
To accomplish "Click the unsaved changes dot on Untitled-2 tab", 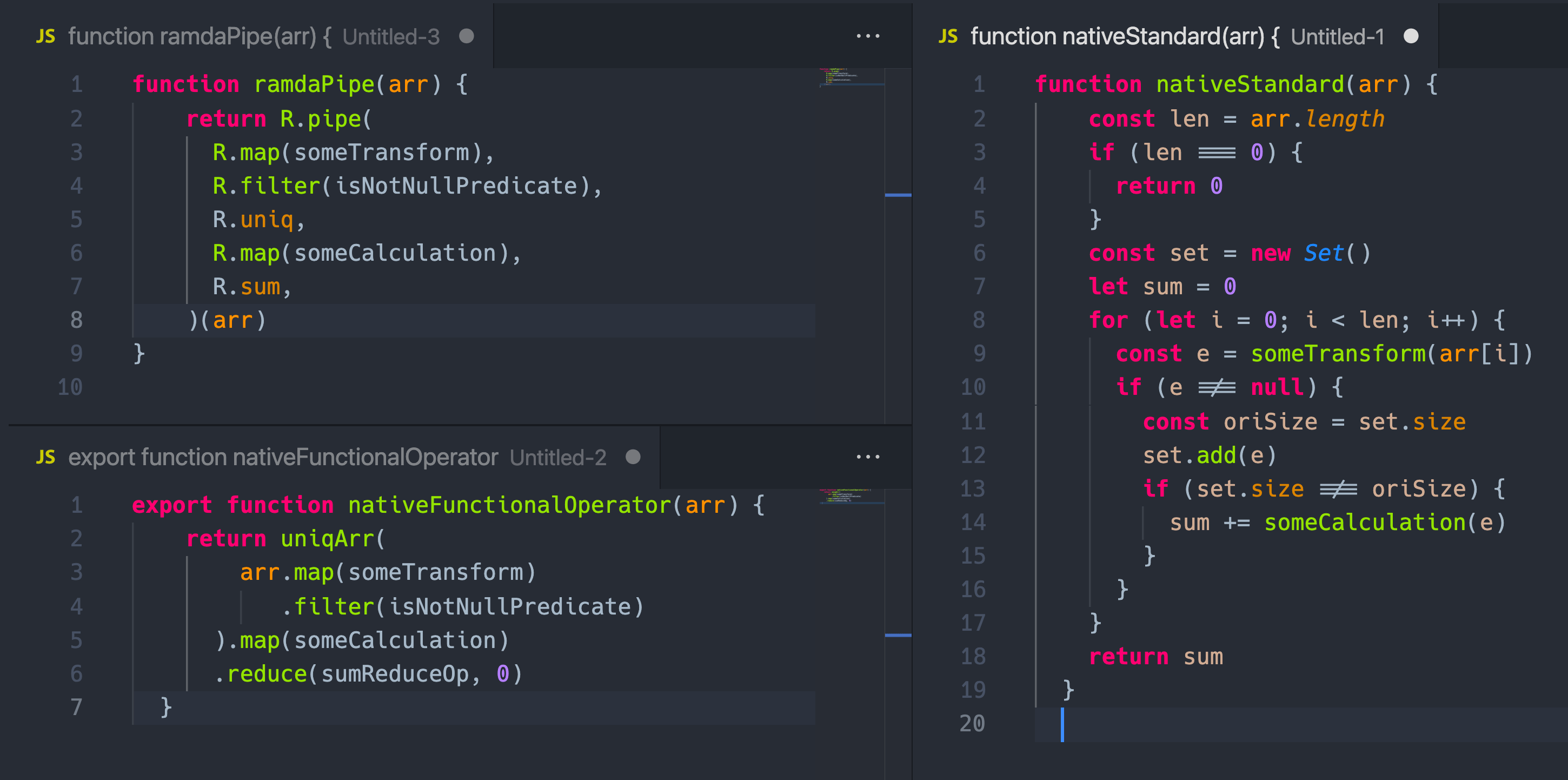I will [x=633, y=455].
